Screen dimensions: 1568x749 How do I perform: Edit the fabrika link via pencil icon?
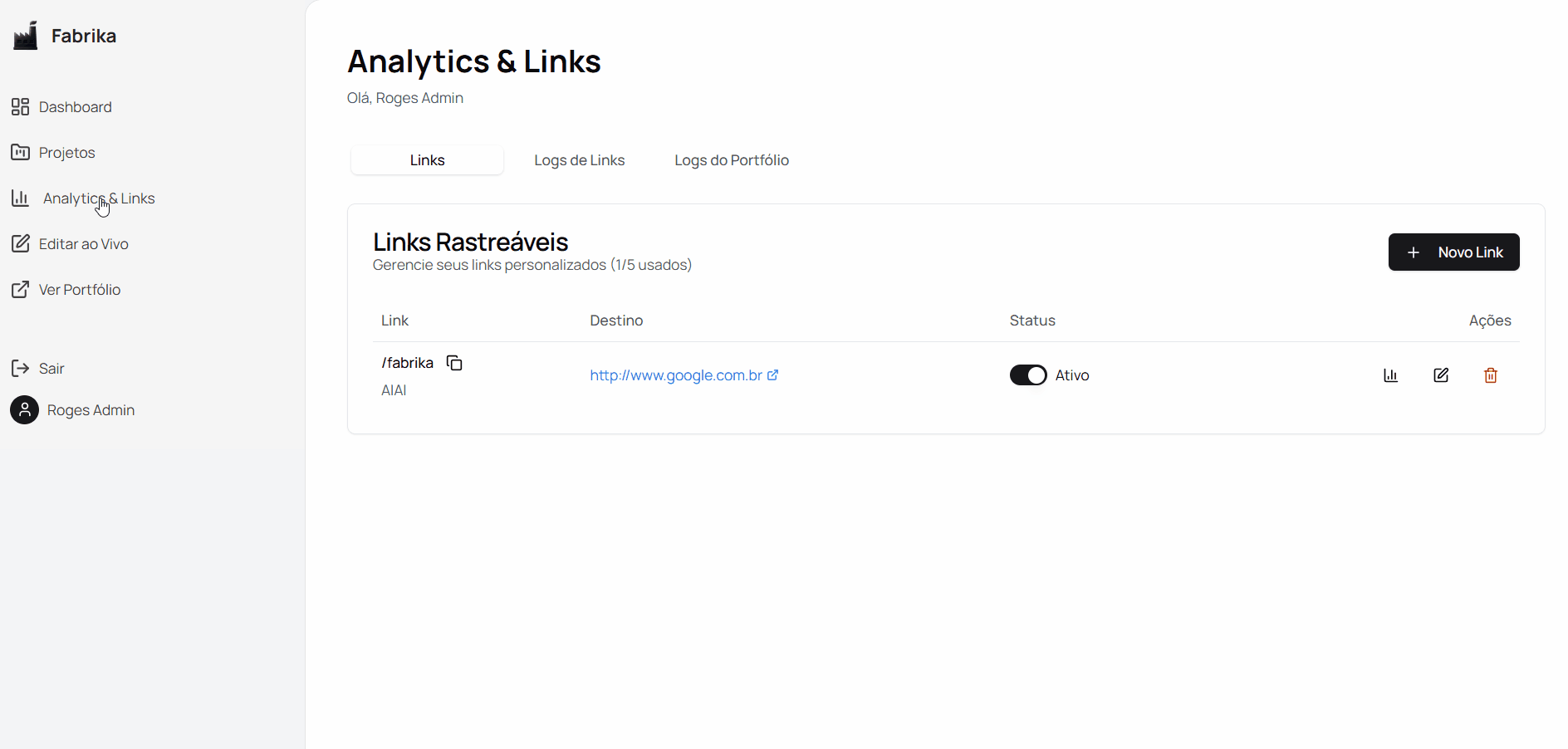(x=1441, y=374)
